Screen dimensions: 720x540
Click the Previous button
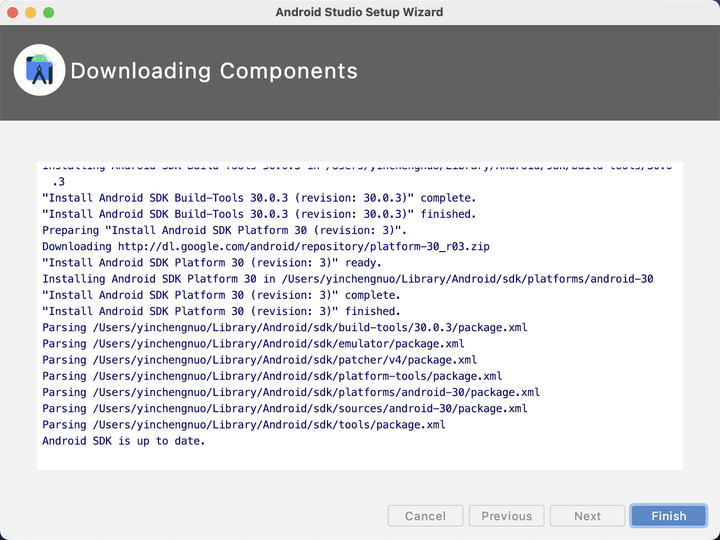tap(506, 516)
